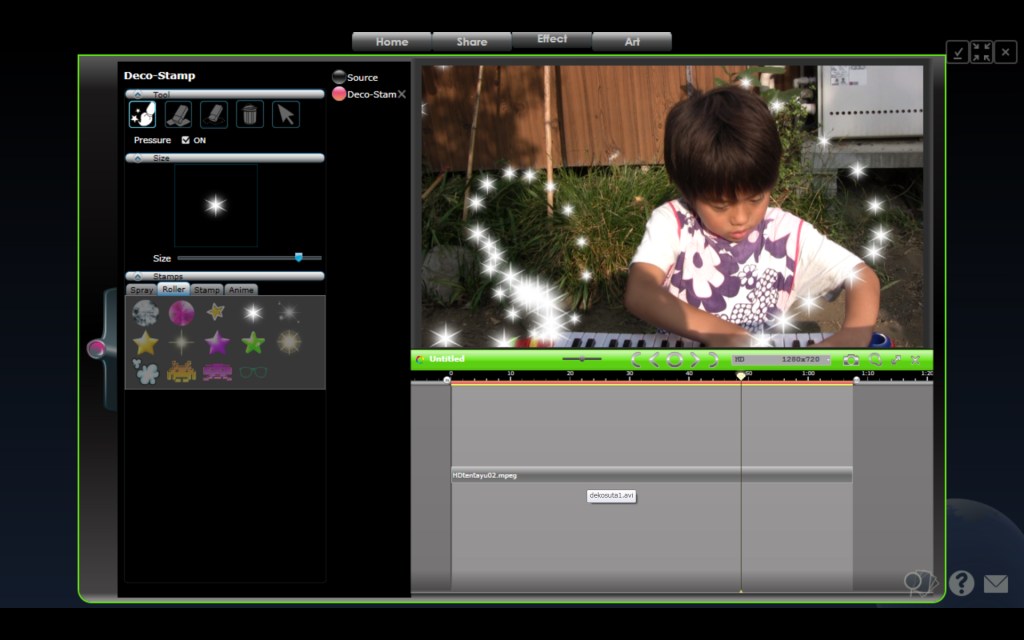Select the arrow pointer tool
Viewport: 1024px width, 640px height.
[285, 114]
